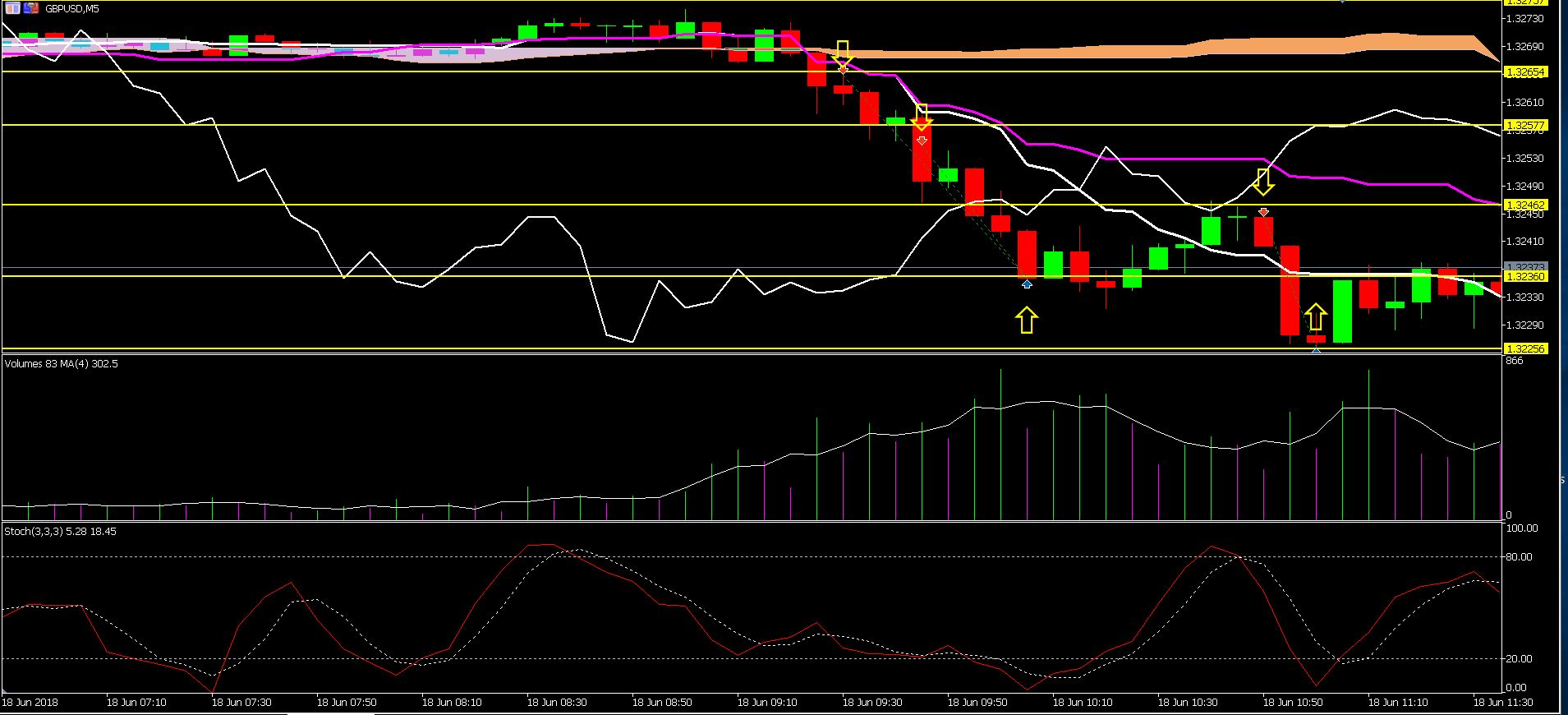Open the Depth of Market table icon

pyautogui.click(x=12, y=8)
